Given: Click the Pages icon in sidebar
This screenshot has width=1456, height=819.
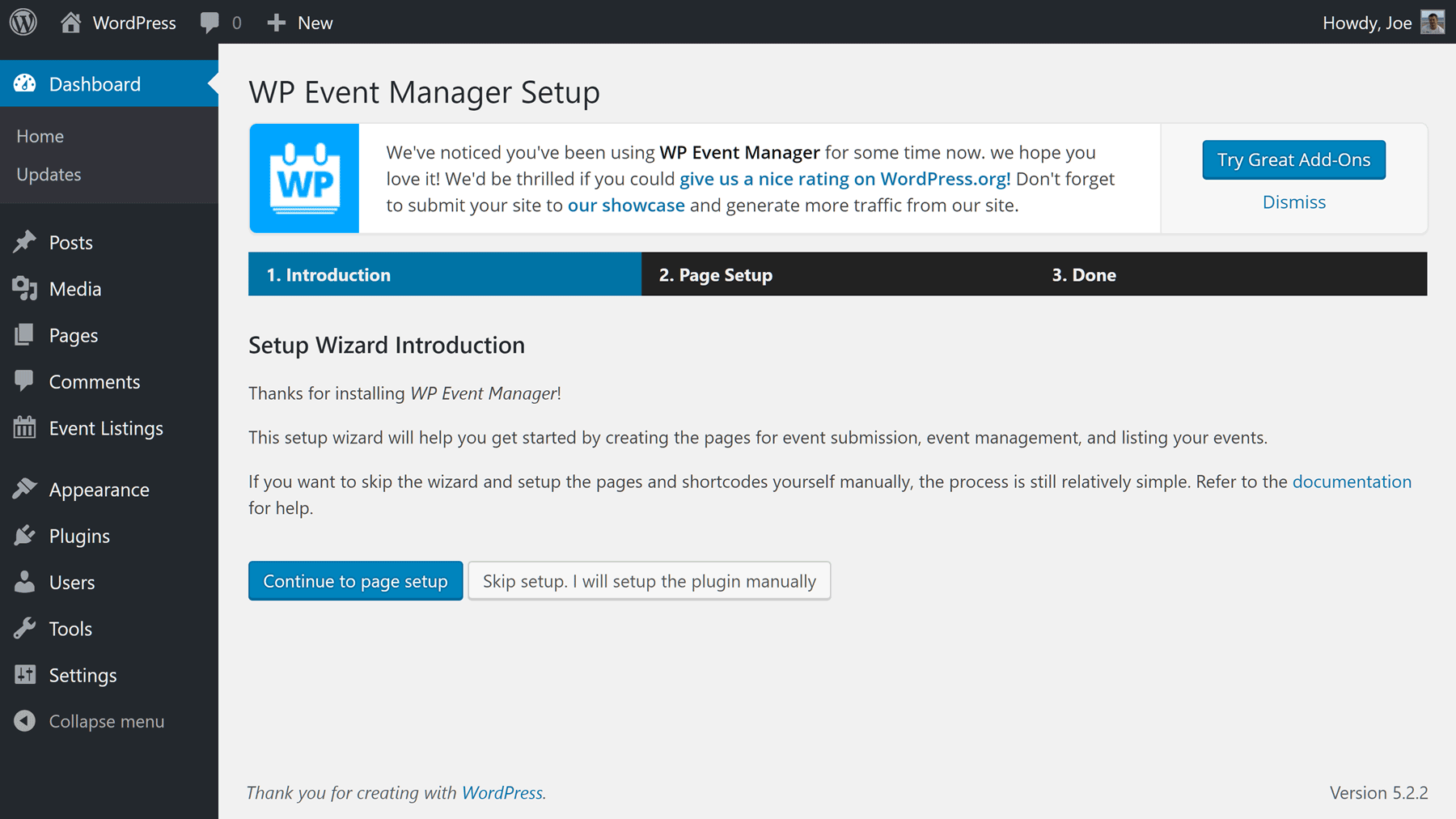Looking at the screenshot, I should (24, 334).
